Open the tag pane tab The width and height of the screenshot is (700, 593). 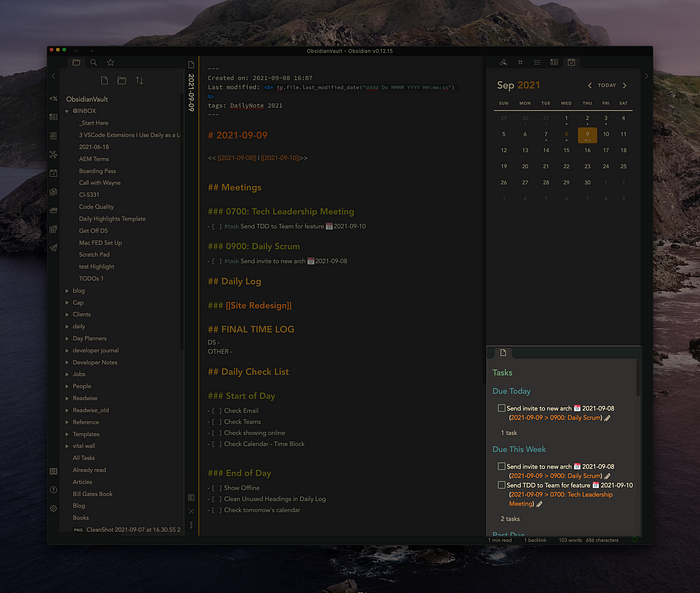[520, 63]
